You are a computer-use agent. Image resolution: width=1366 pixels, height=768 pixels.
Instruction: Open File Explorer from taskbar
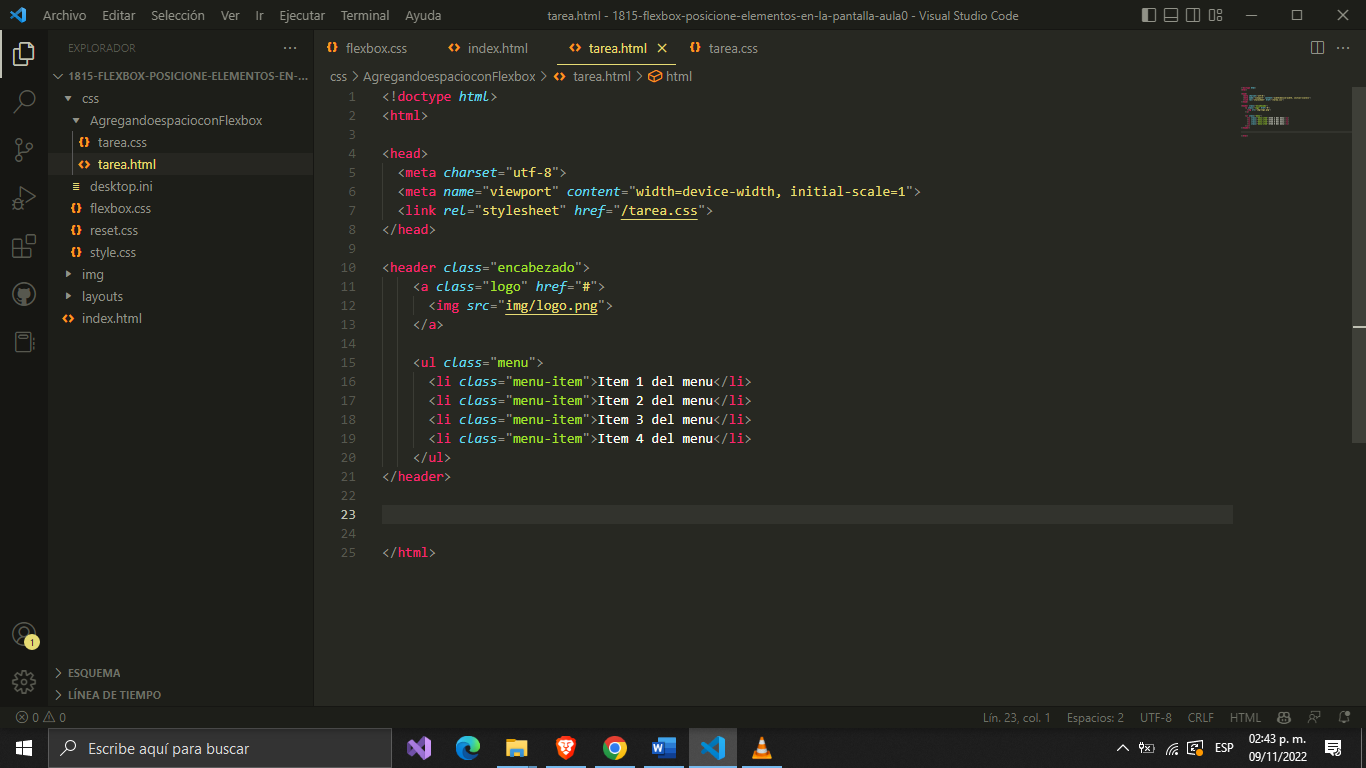click(x=517, y=748)
